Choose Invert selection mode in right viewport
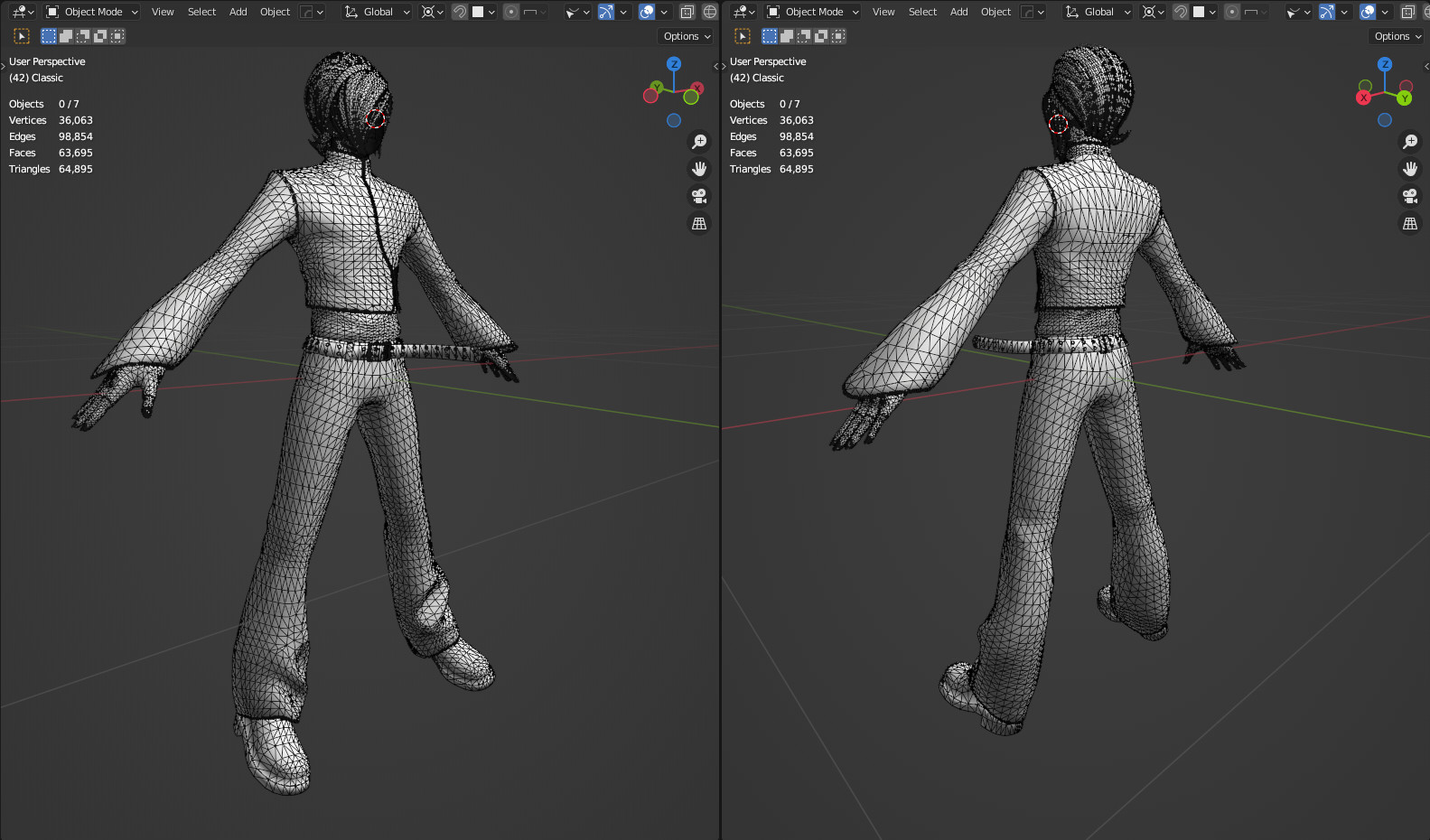Screen dimensions: 1430x840 [x=821, y=36]
